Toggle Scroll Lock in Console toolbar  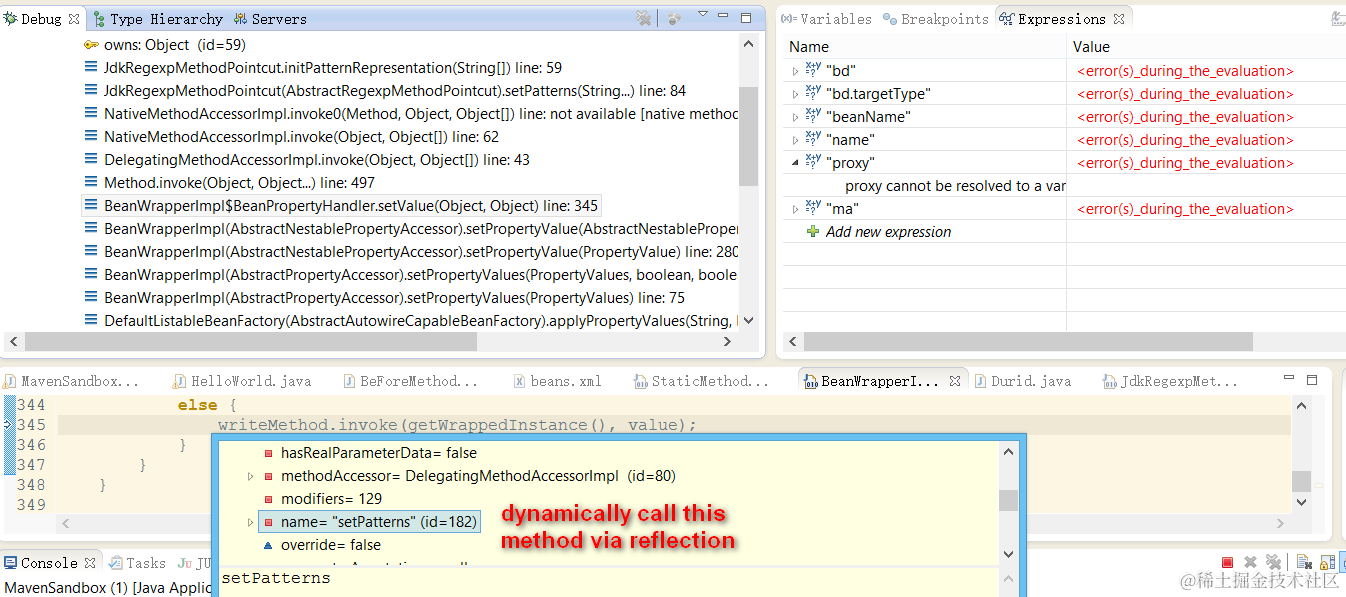1328,563
